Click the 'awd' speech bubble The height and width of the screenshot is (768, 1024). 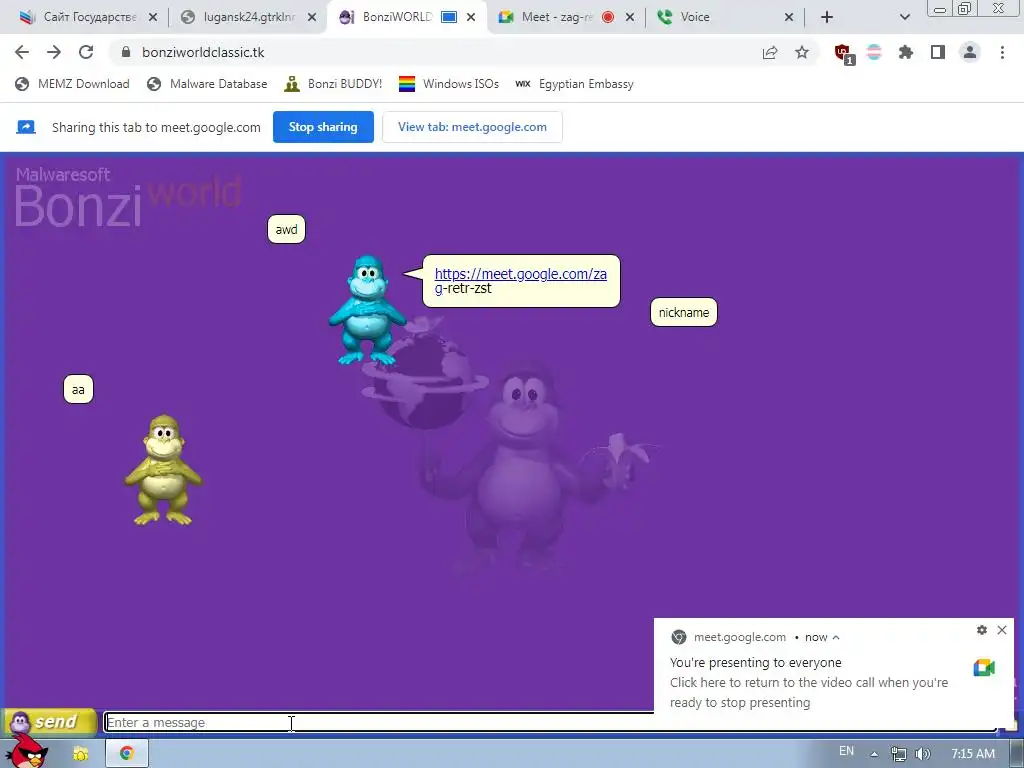286,229
